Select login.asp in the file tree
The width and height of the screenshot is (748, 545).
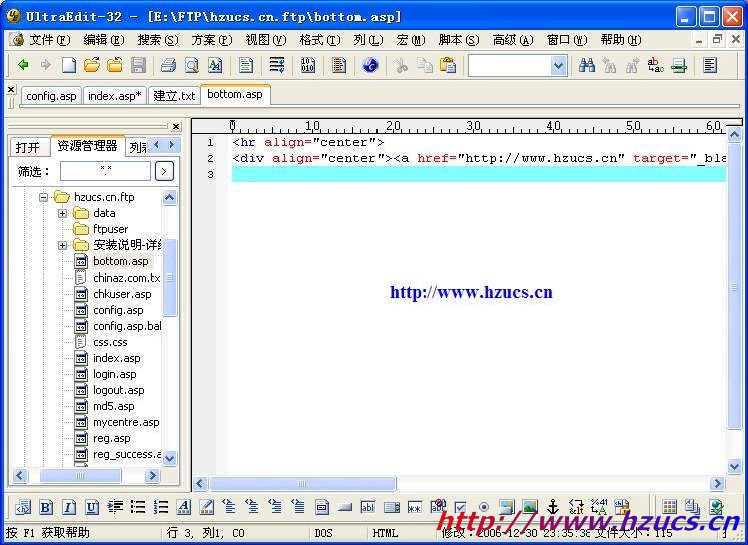[x=114, y=374]
